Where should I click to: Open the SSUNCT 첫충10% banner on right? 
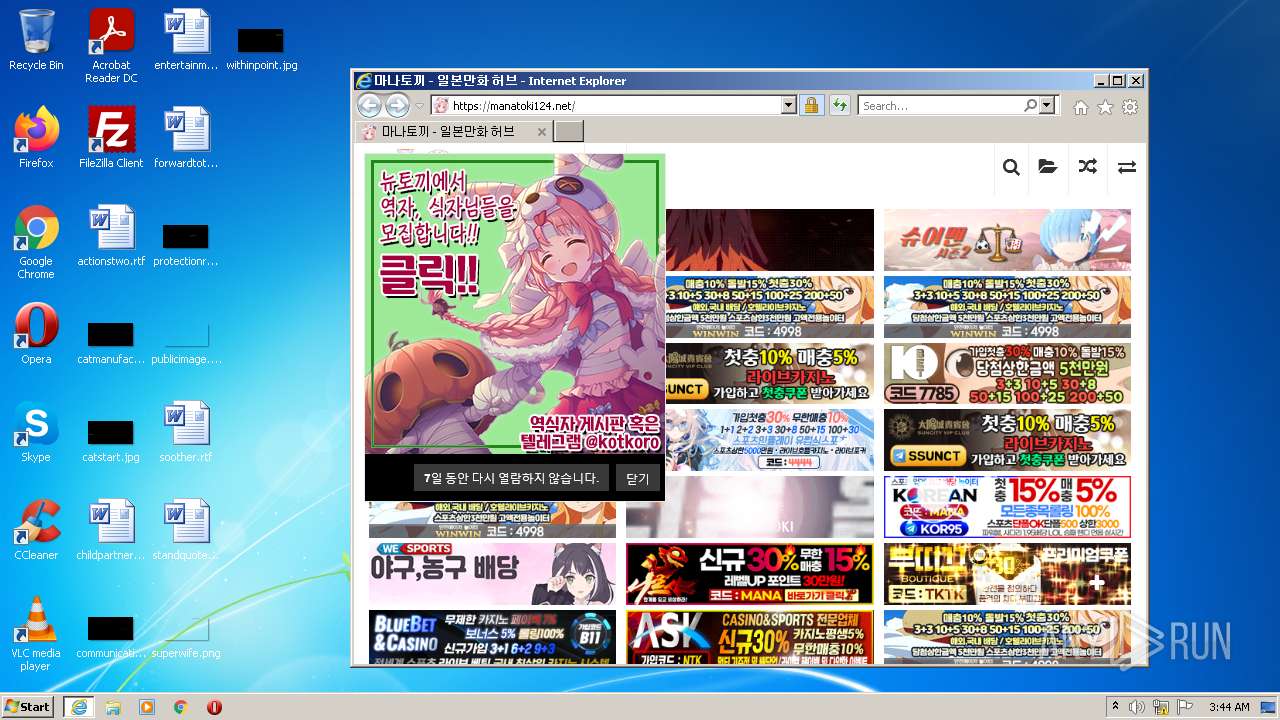pyautogui.click(x=1007, y=440)
